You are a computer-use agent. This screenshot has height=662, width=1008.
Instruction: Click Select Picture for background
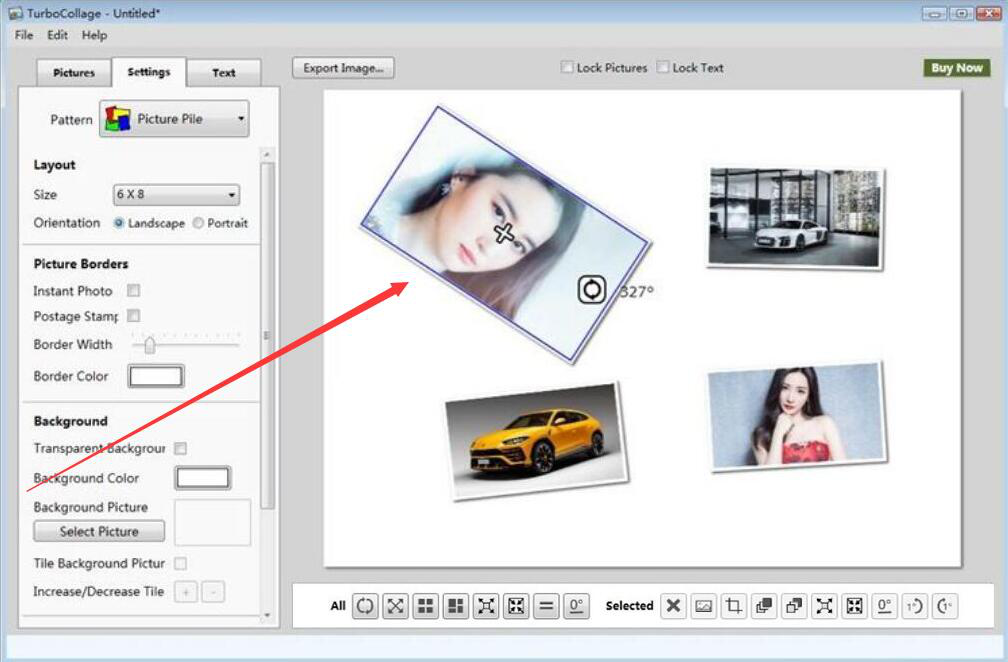[99, 532]
